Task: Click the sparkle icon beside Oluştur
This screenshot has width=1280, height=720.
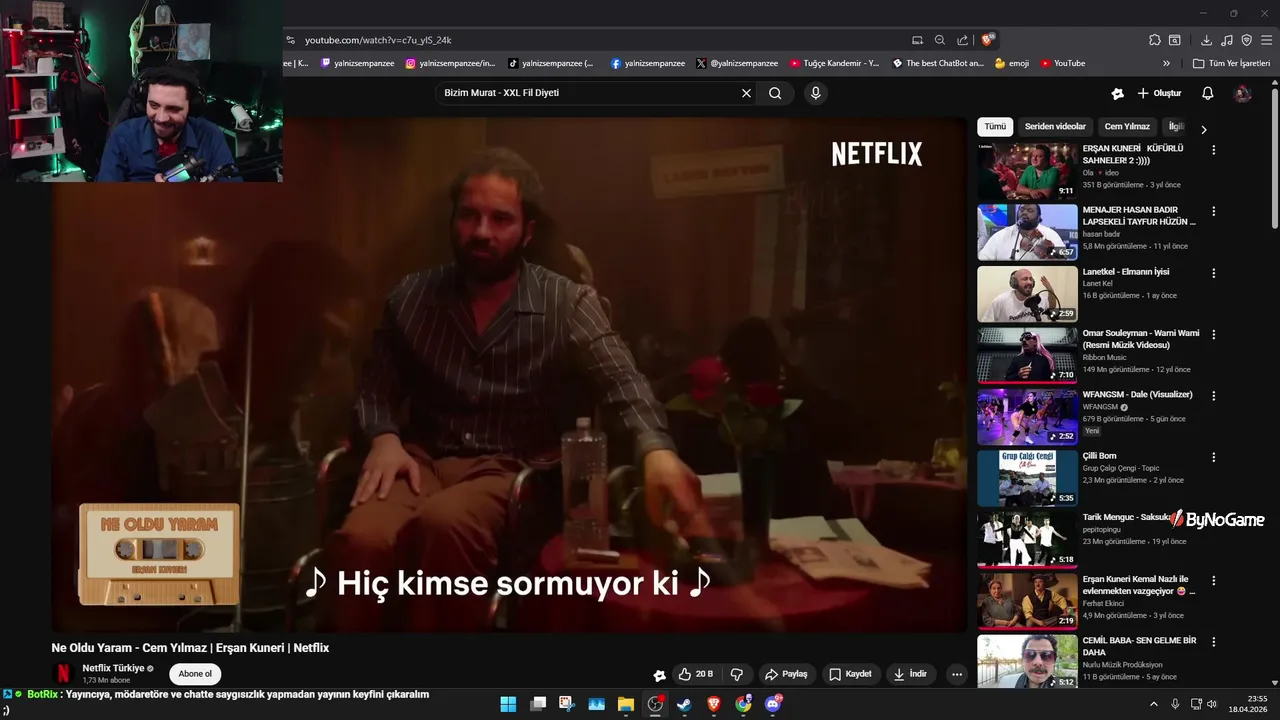Action: 1117,93
